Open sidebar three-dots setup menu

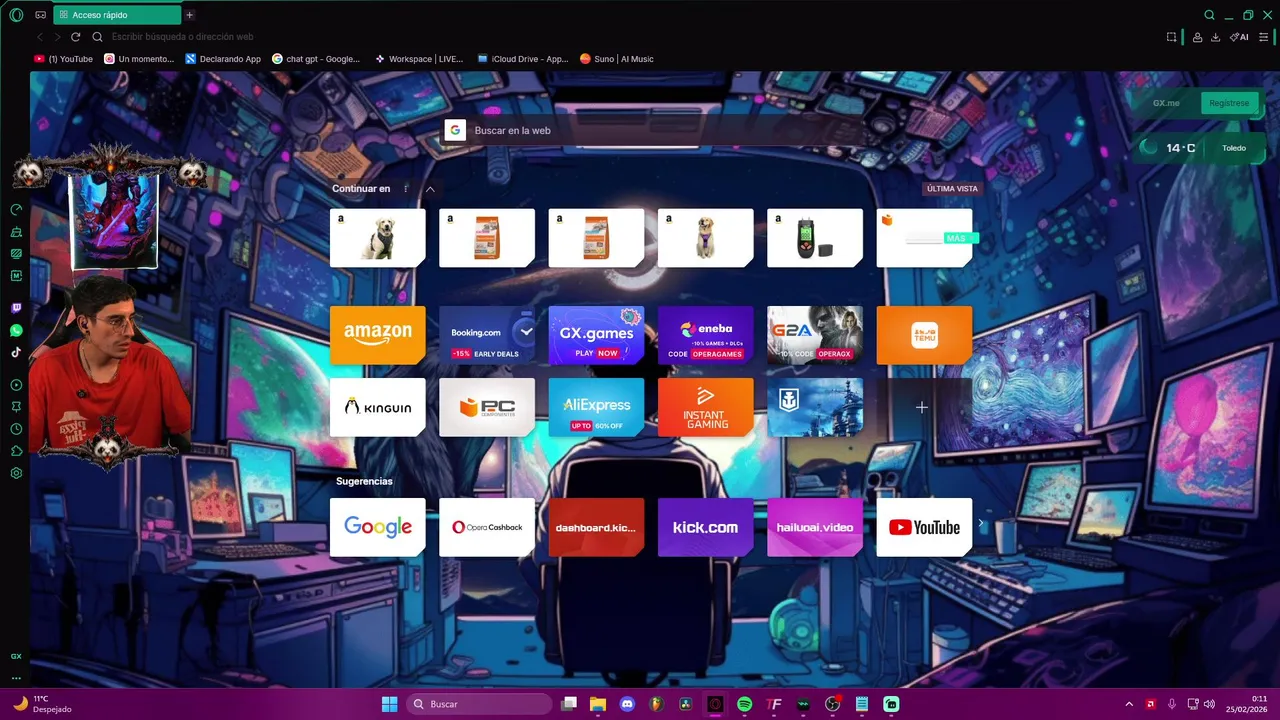(16, 677)
